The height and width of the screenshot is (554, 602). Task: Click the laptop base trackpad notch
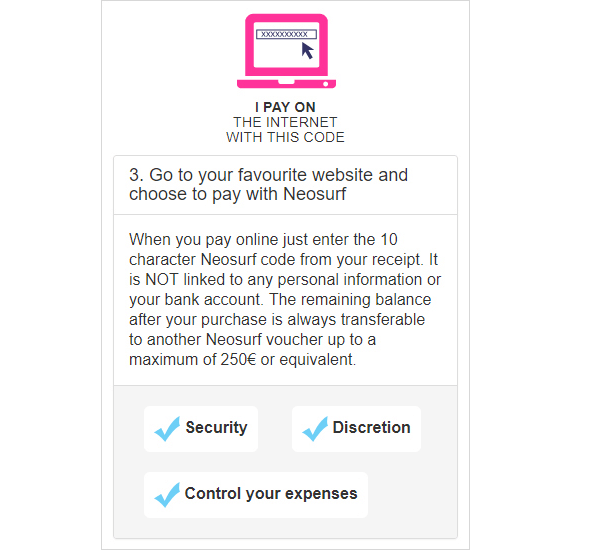point(286,82)
